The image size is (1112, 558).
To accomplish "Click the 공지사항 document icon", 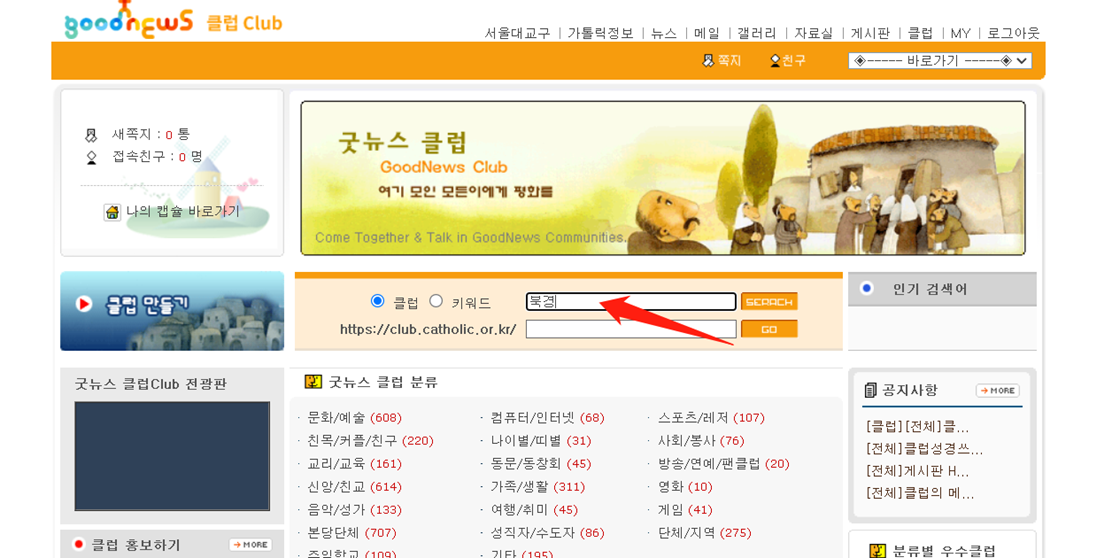I will pyautogui.click(x=870, y=390).
